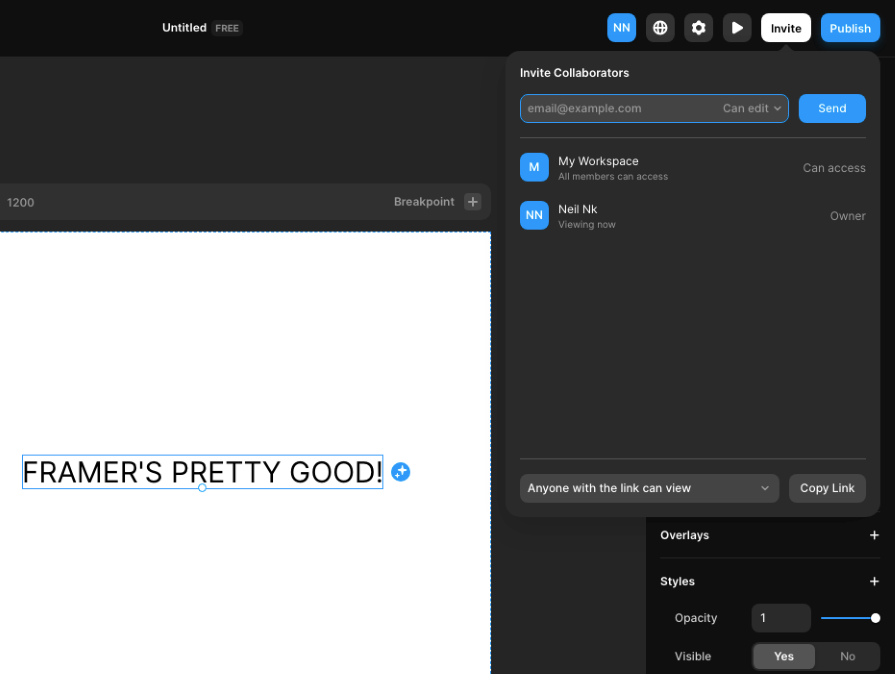Click the Publish button
Viewport: 895px width, 674px height.
849,27
